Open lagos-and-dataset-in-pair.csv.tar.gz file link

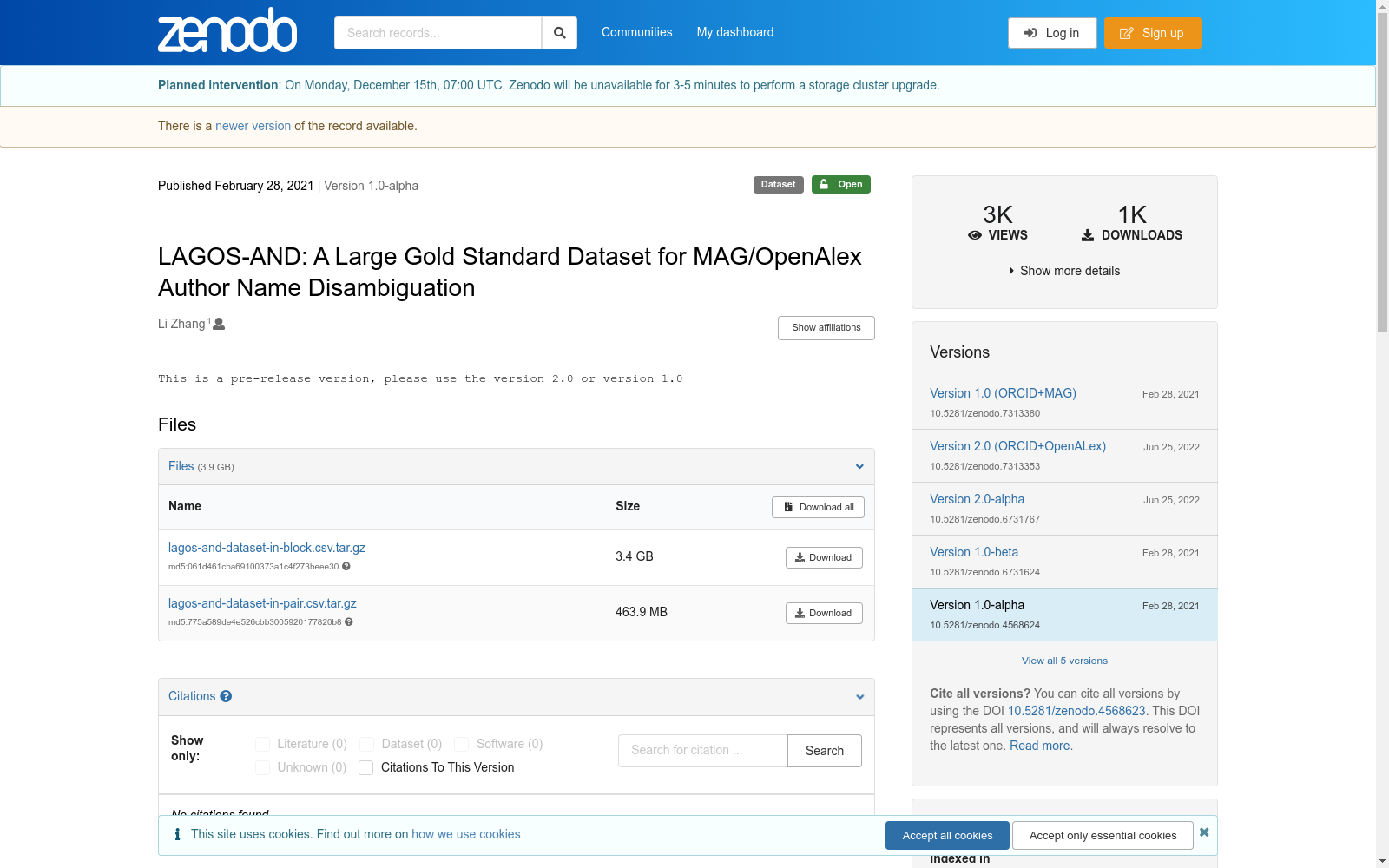(x=262, y=603)
